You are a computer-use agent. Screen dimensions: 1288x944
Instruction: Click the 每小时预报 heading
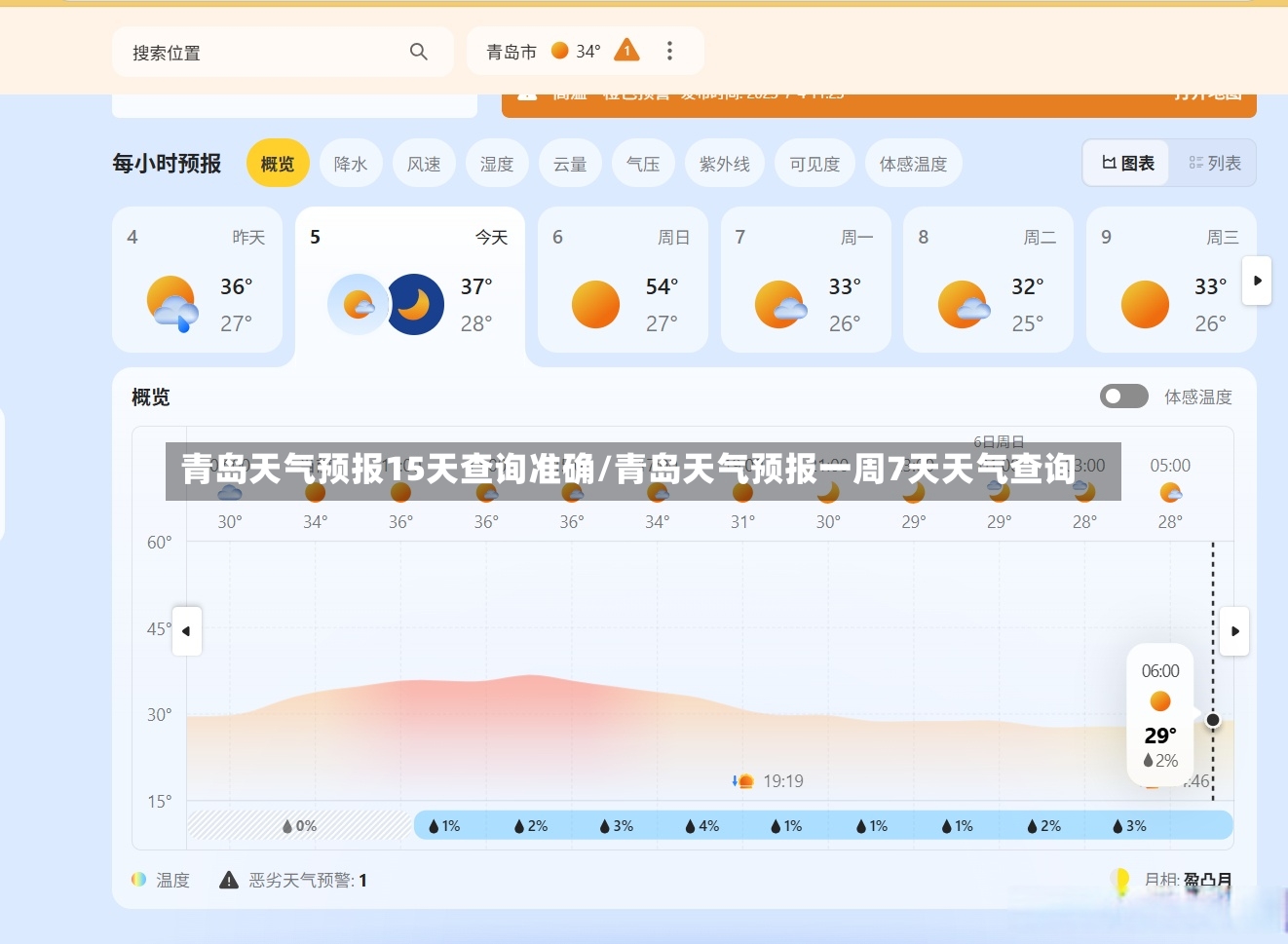tap(167, 164)
